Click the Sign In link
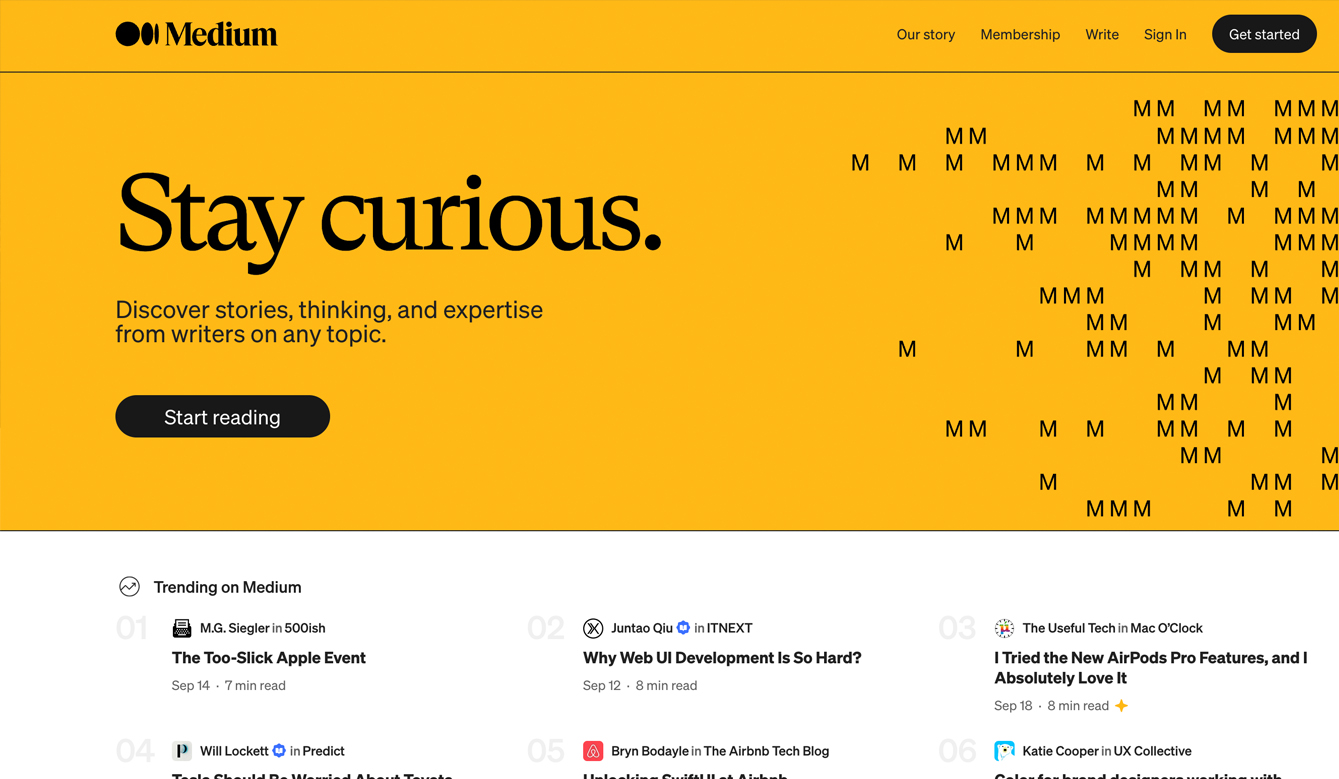 (1165, 34)
